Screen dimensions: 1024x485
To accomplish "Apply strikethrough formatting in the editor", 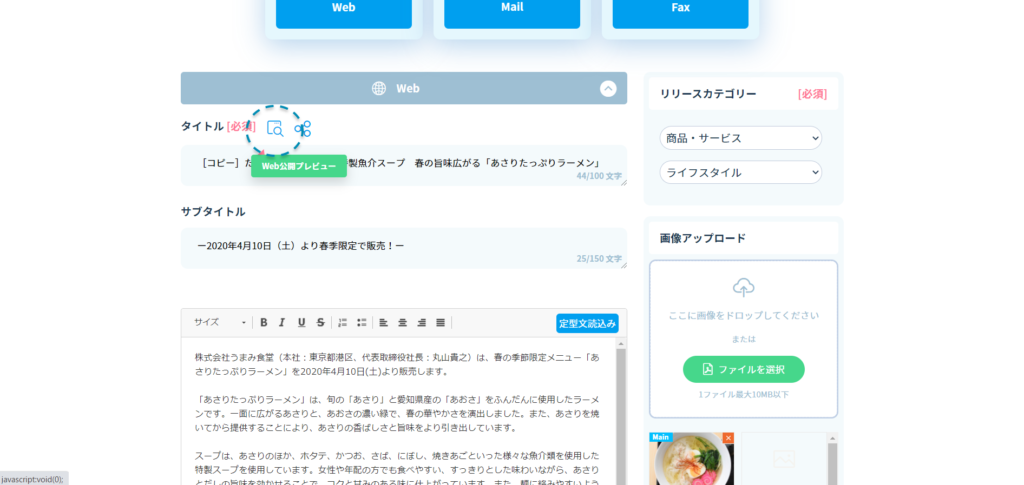I will coord(320,322).
